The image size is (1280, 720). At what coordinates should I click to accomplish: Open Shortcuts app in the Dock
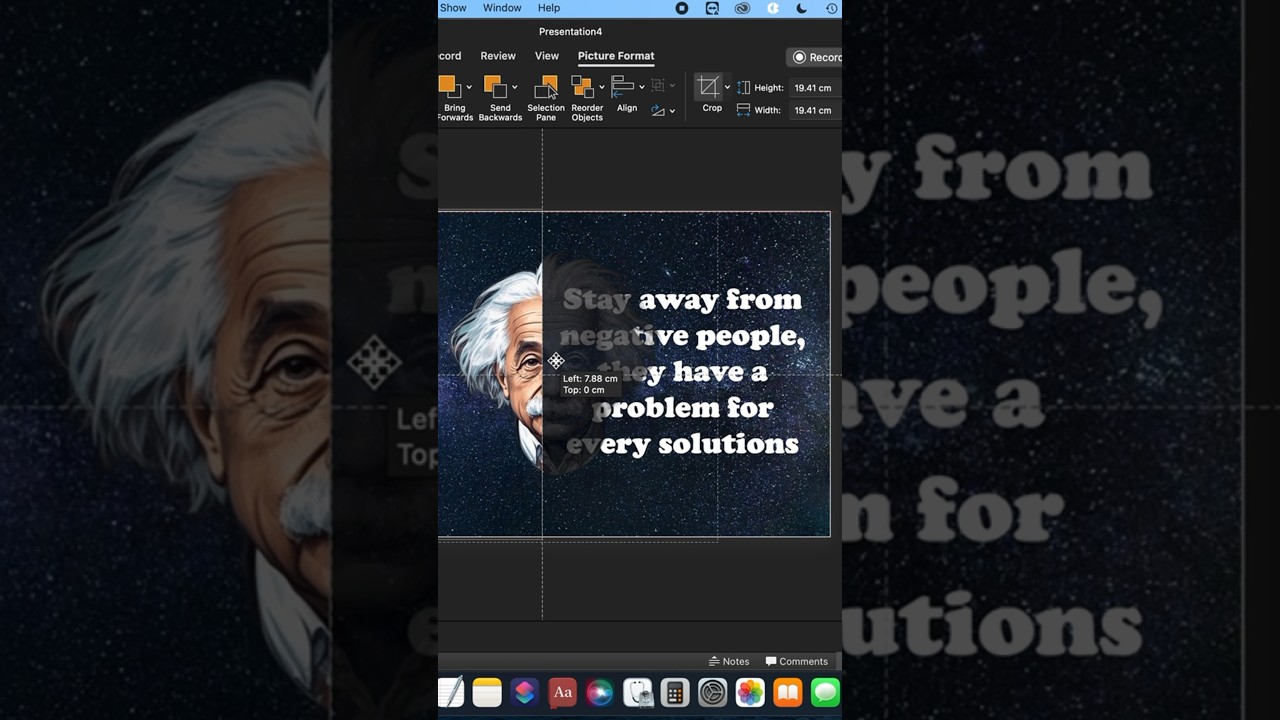click(x=525, y=692)
